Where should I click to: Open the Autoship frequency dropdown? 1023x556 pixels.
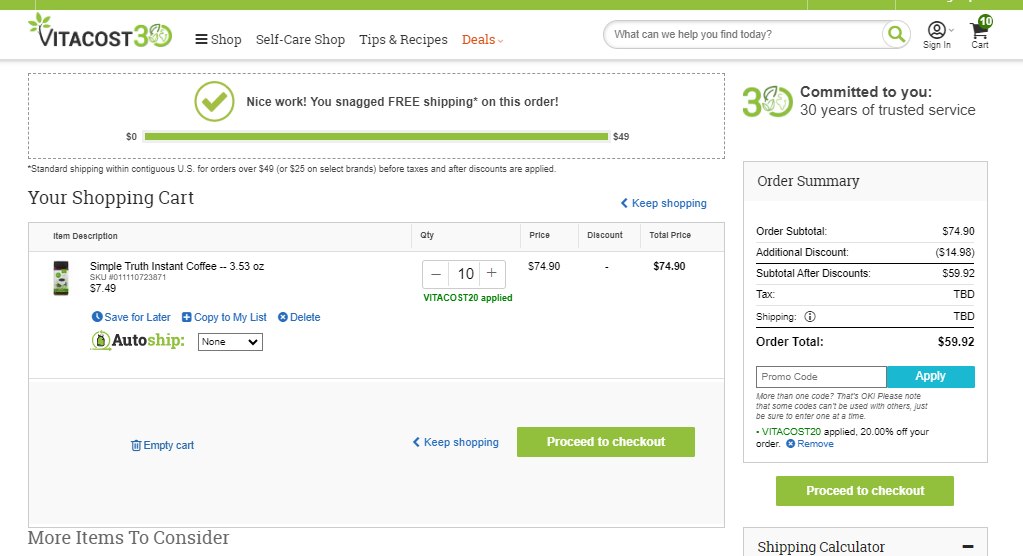coord(230,342)
